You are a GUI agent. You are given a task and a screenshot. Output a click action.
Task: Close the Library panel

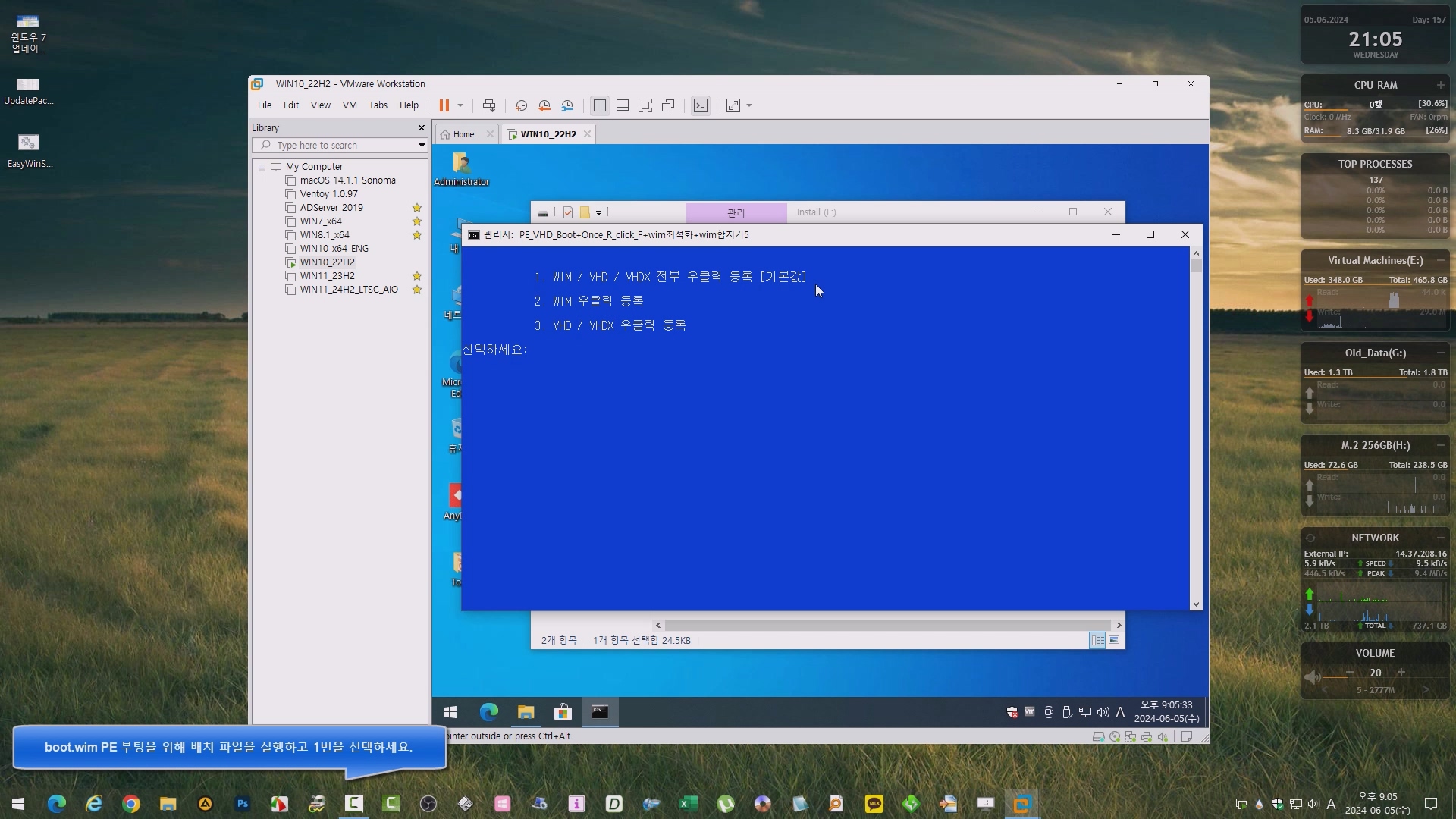tap(422, 127)
